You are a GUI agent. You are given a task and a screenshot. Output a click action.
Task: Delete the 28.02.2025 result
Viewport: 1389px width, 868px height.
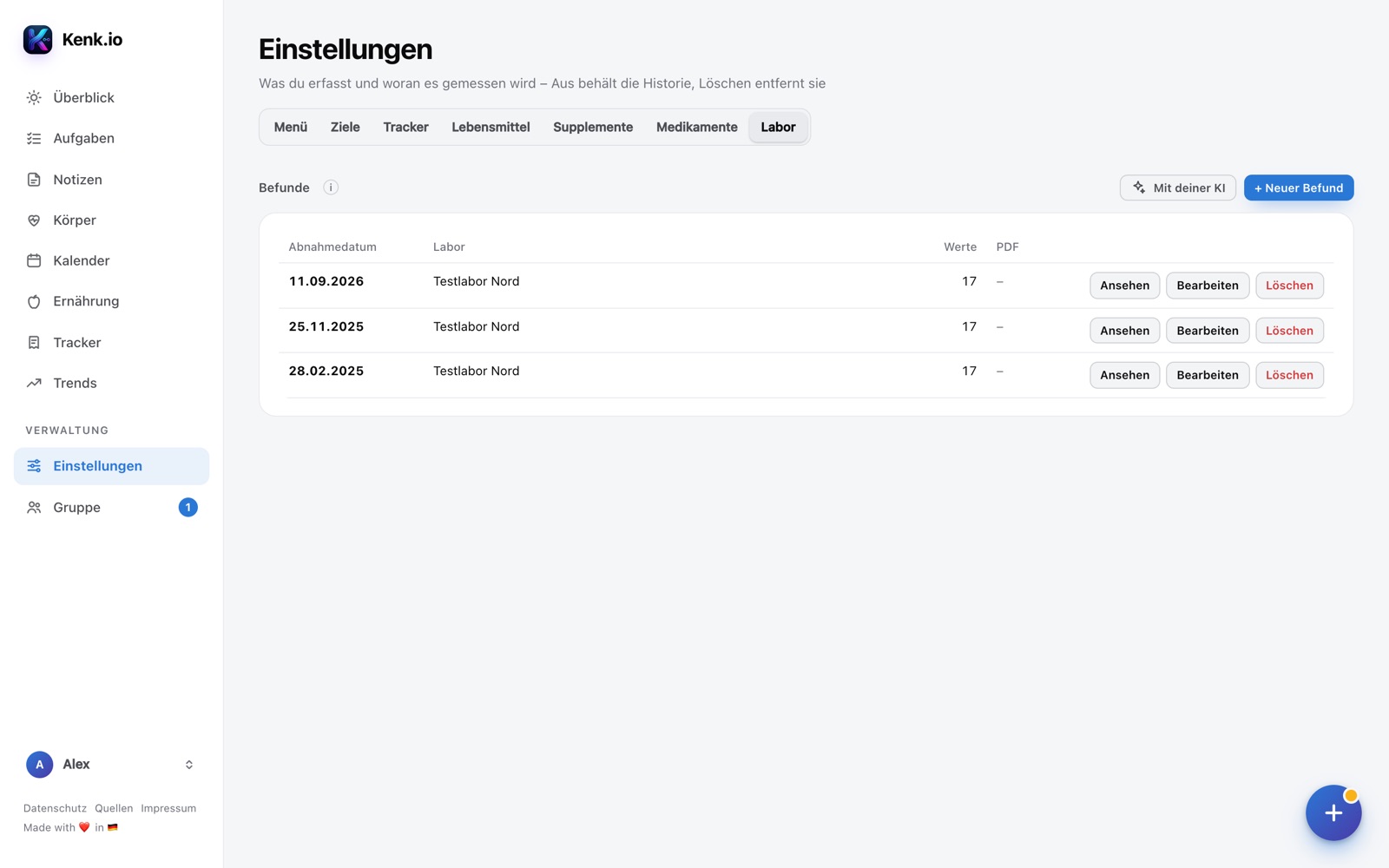(x=1289, y=375)
